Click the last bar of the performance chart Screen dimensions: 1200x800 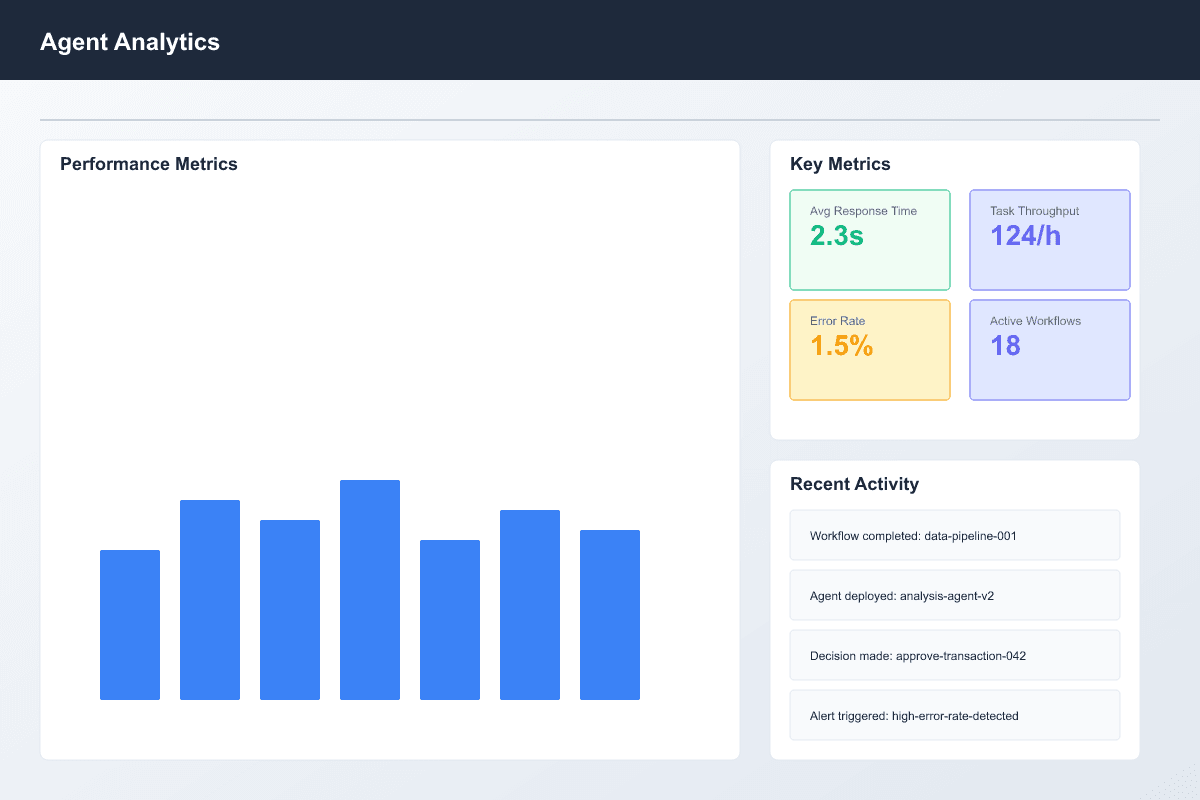610,613
